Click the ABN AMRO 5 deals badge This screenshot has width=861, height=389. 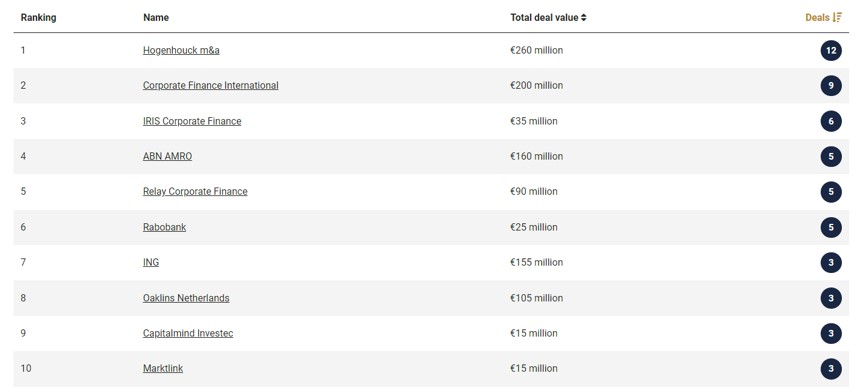pyautogui.click(x=831, y=157)
